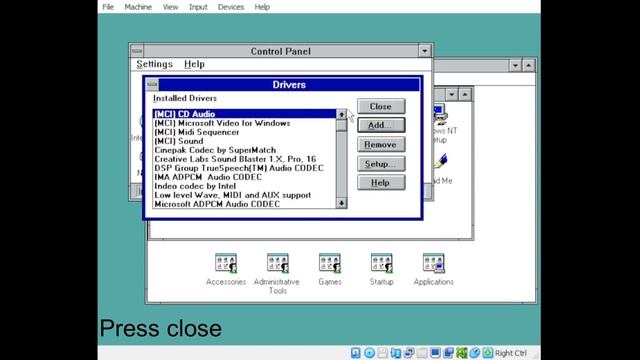Select DSP Group TrueSpeech Audio CODEC

pos(244,168)
